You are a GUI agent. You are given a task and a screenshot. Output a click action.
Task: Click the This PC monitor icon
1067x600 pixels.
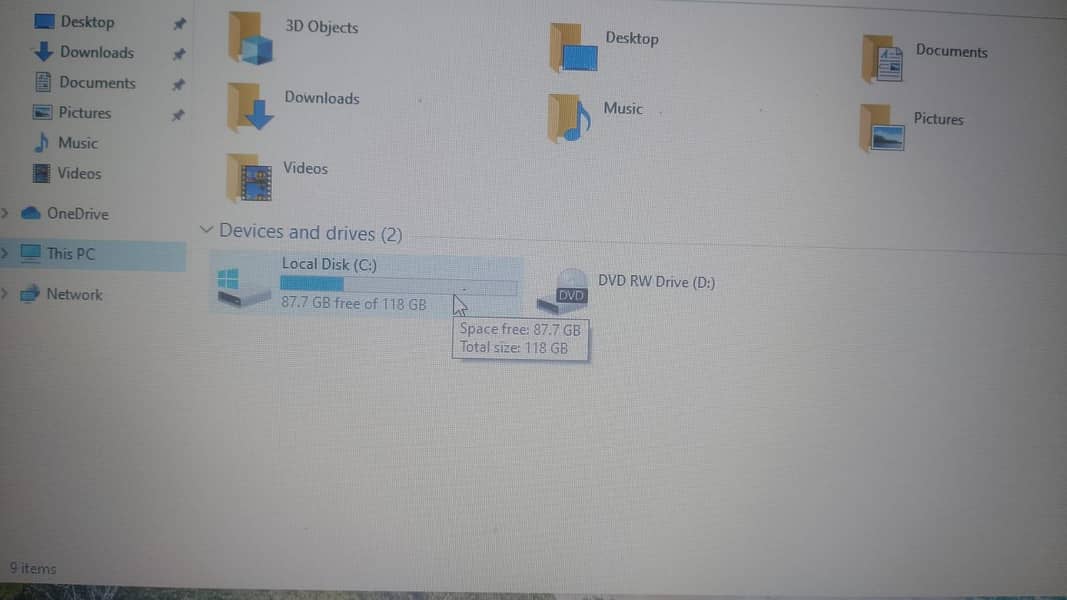31,253
